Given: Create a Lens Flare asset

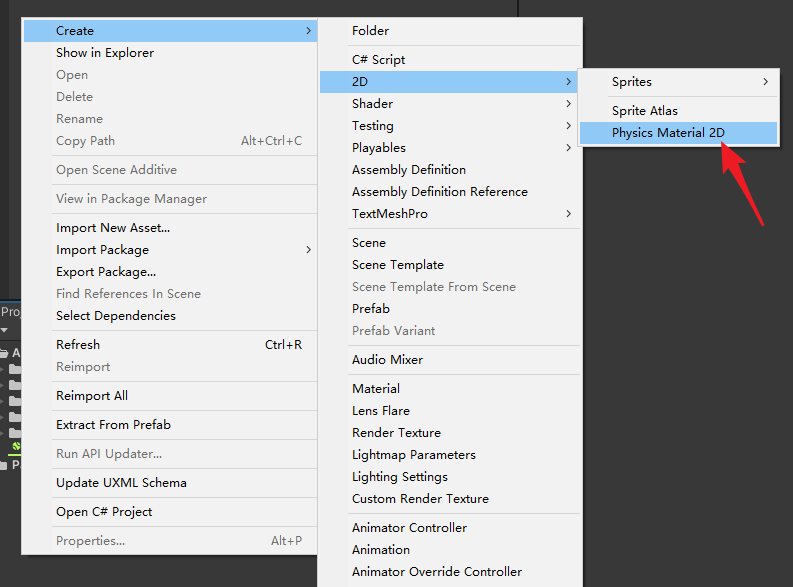Looking at the screenshot, I should (x=449, y=411).
